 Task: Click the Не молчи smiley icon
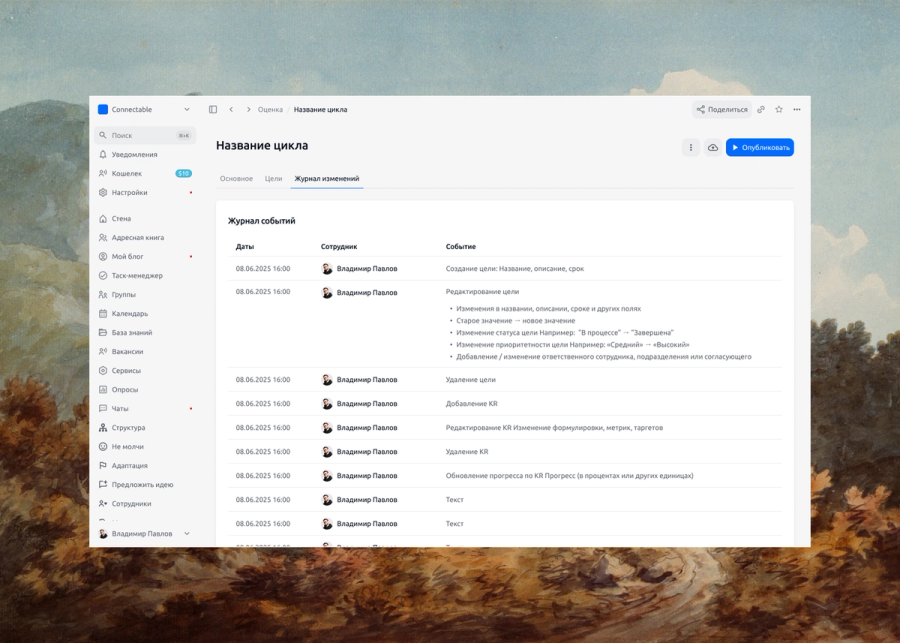coord(103,447)
